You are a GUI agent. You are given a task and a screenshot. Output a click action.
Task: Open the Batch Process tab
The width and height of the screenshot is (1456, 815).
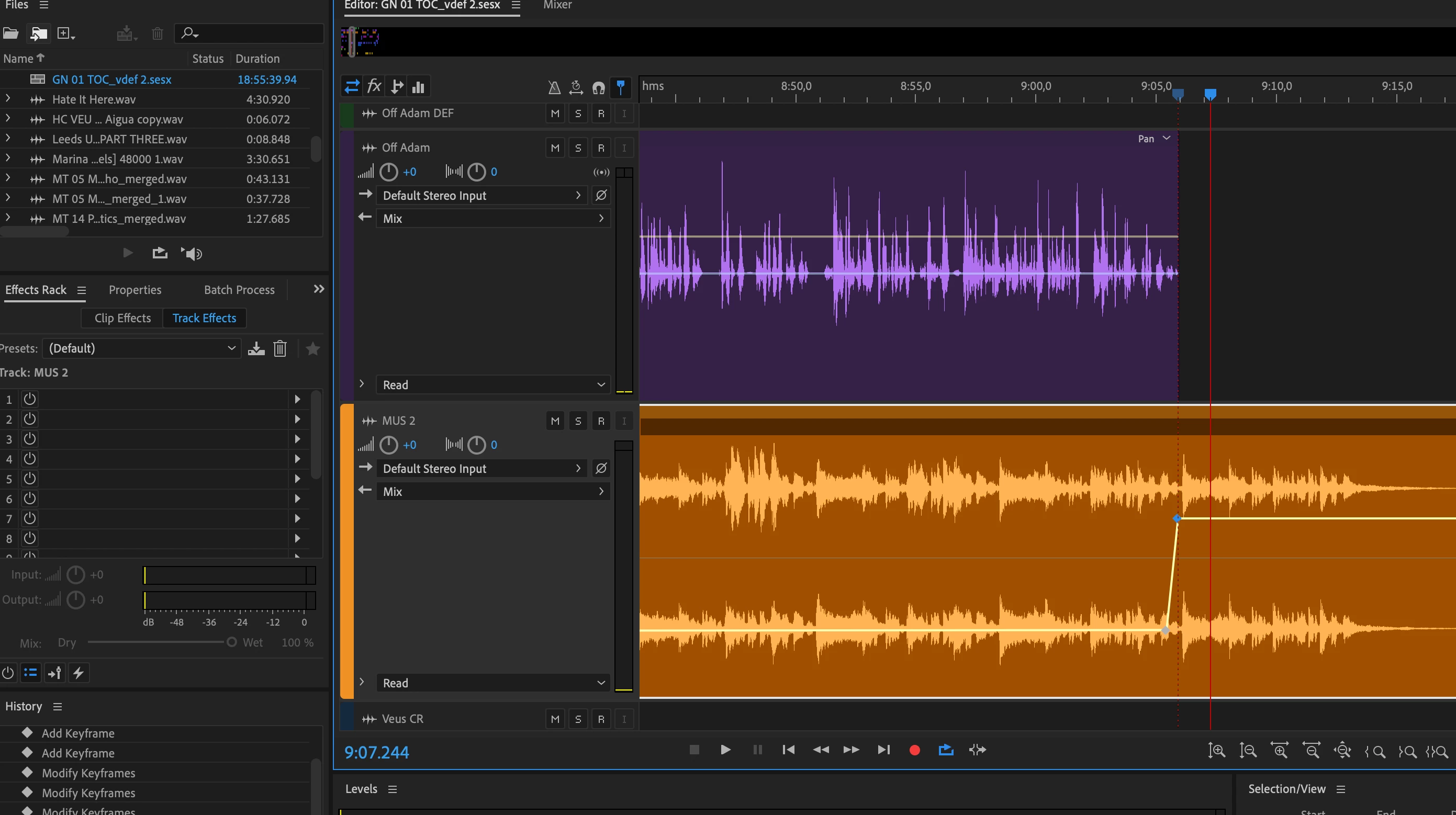pyautogui.click(x=239, y=290)
